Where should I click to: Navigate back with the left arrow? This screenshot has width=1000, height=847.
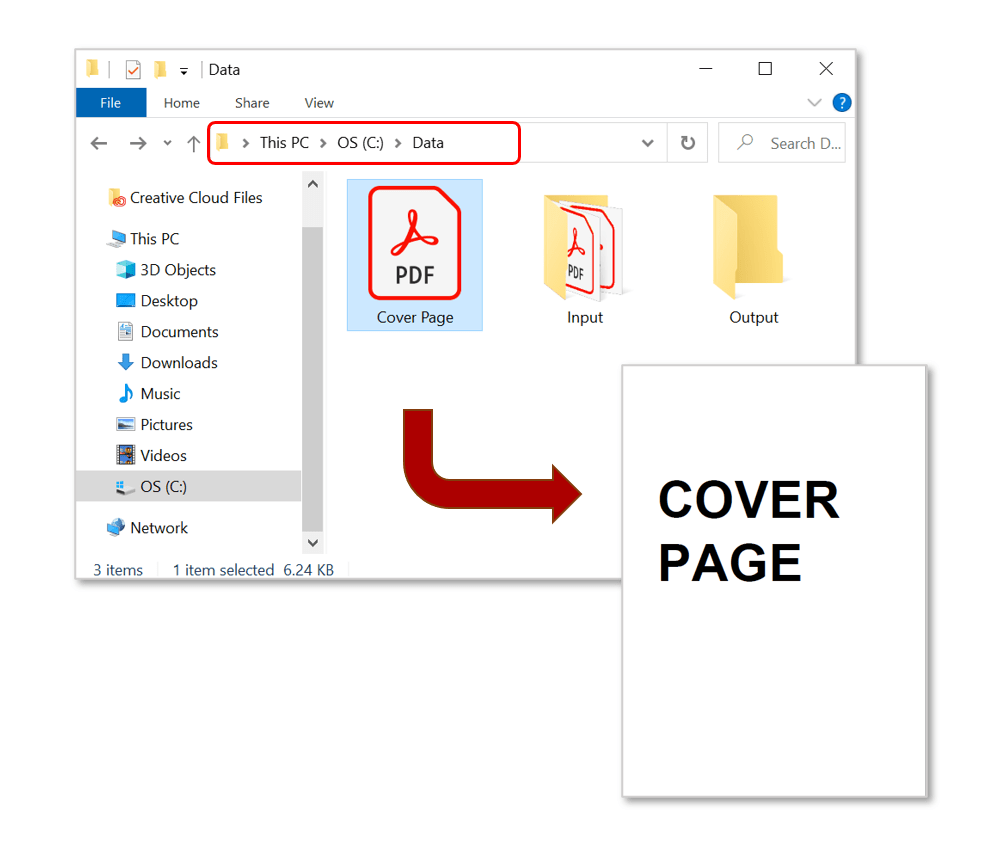tap(99, 144)
